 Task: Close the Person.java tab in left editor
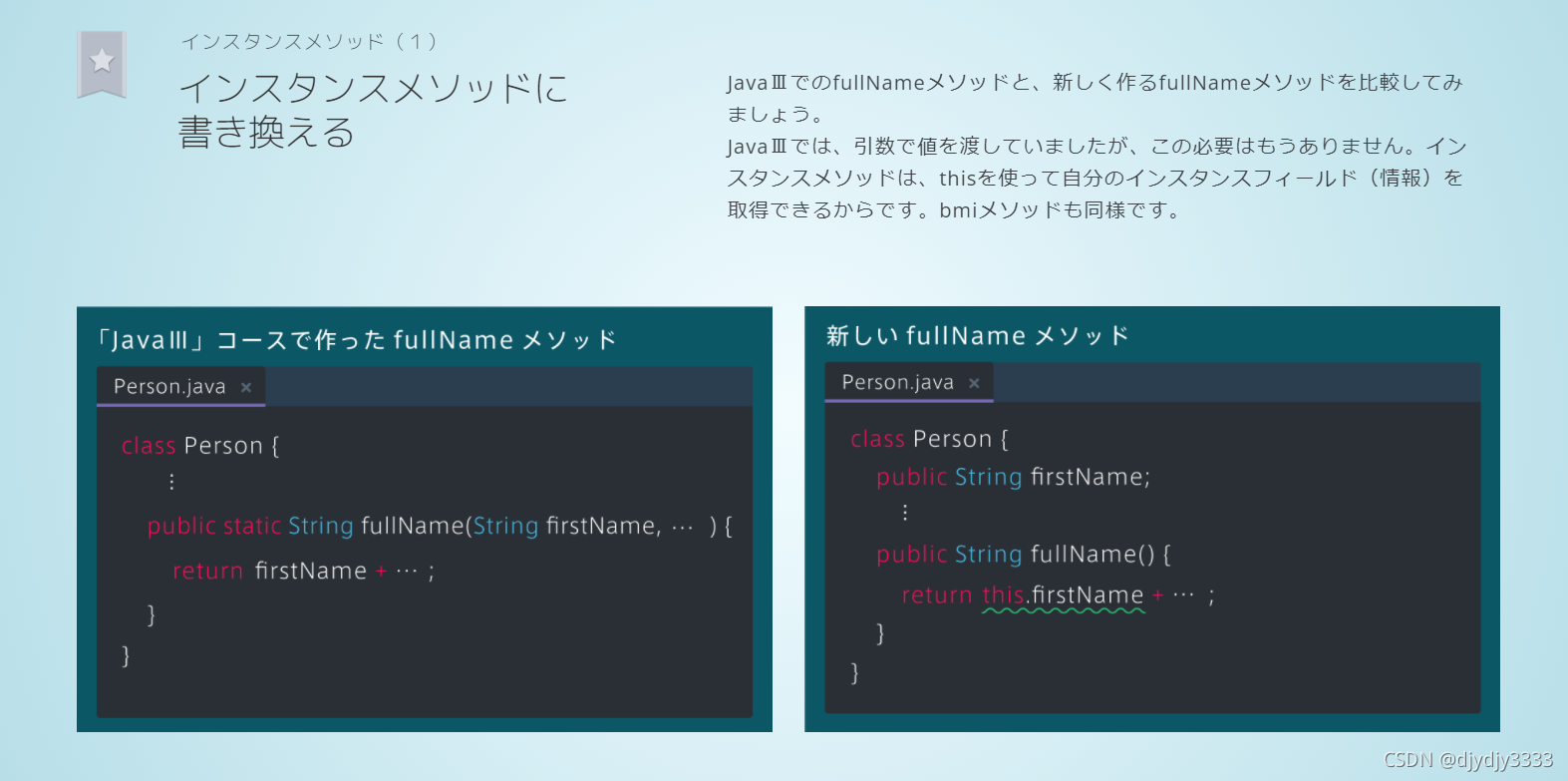tap(246, 387)
